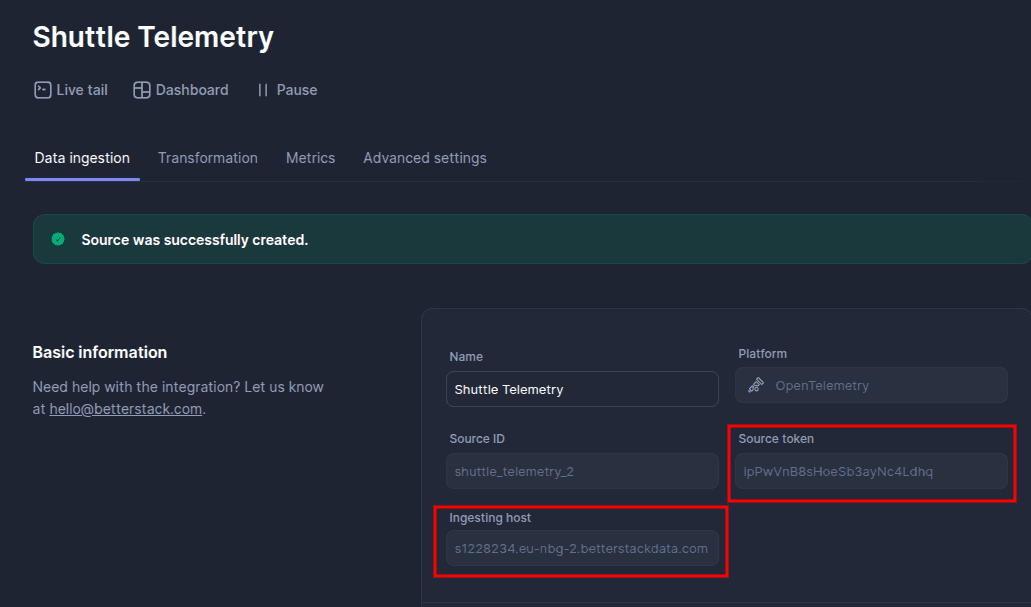
Task: Click the green checkmark in success banner
Action: tap(58, 239)
